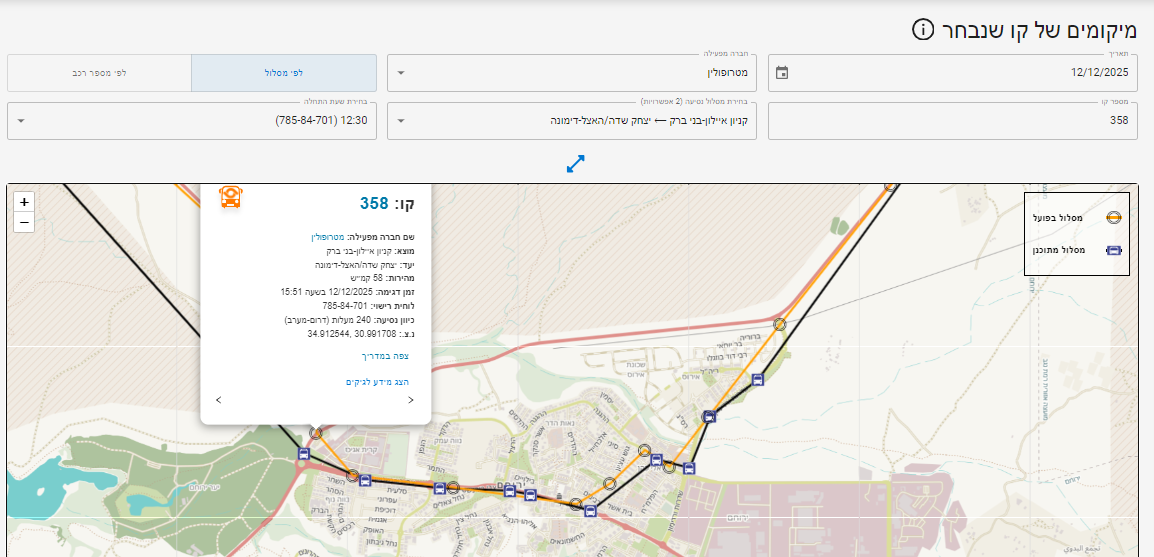Screen dimensions: 1154x557
Task: Click the planned route bus icon in the legend
Action: [x=1114, y=250]
